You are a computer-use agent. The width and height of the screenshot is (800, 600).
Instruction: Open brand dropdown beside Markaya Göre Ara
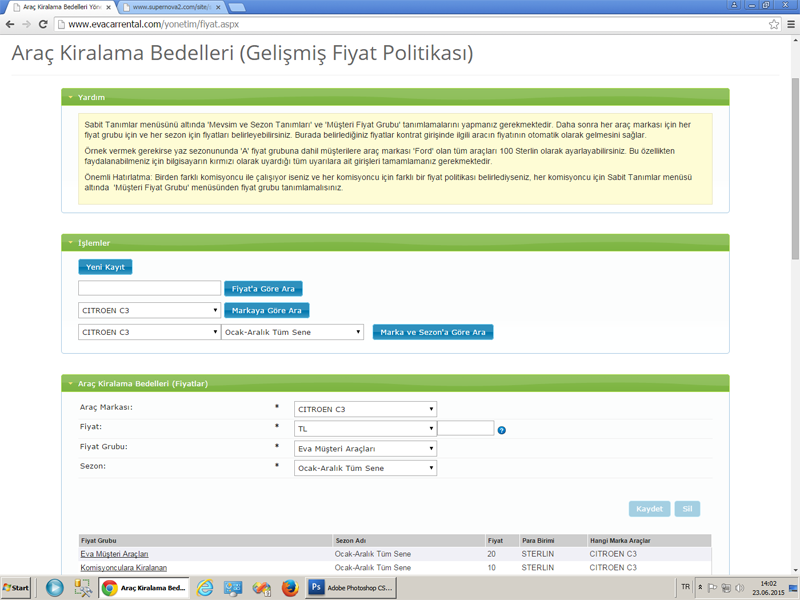149,310
